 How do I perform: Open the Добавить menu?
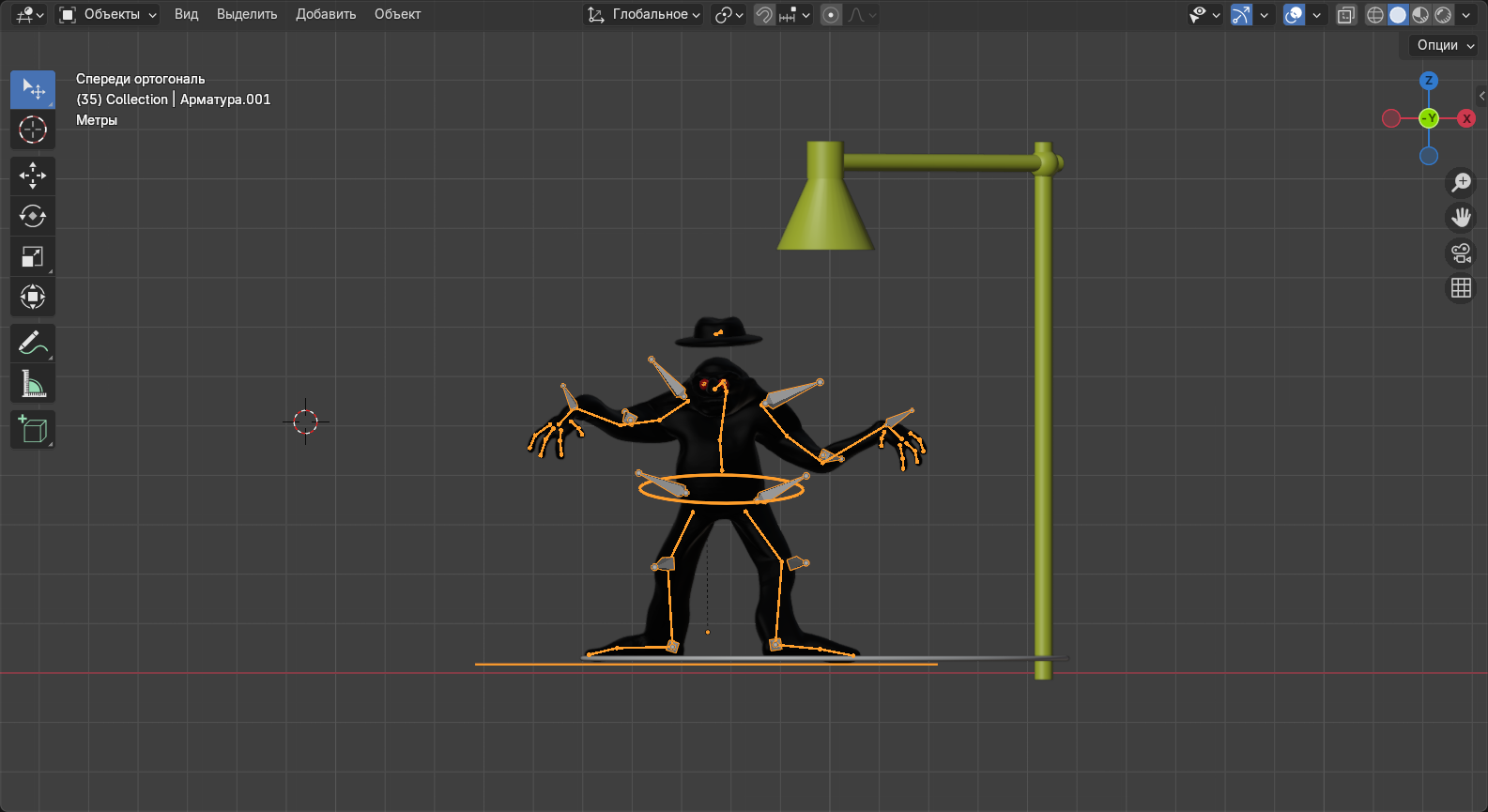point(326,15)
